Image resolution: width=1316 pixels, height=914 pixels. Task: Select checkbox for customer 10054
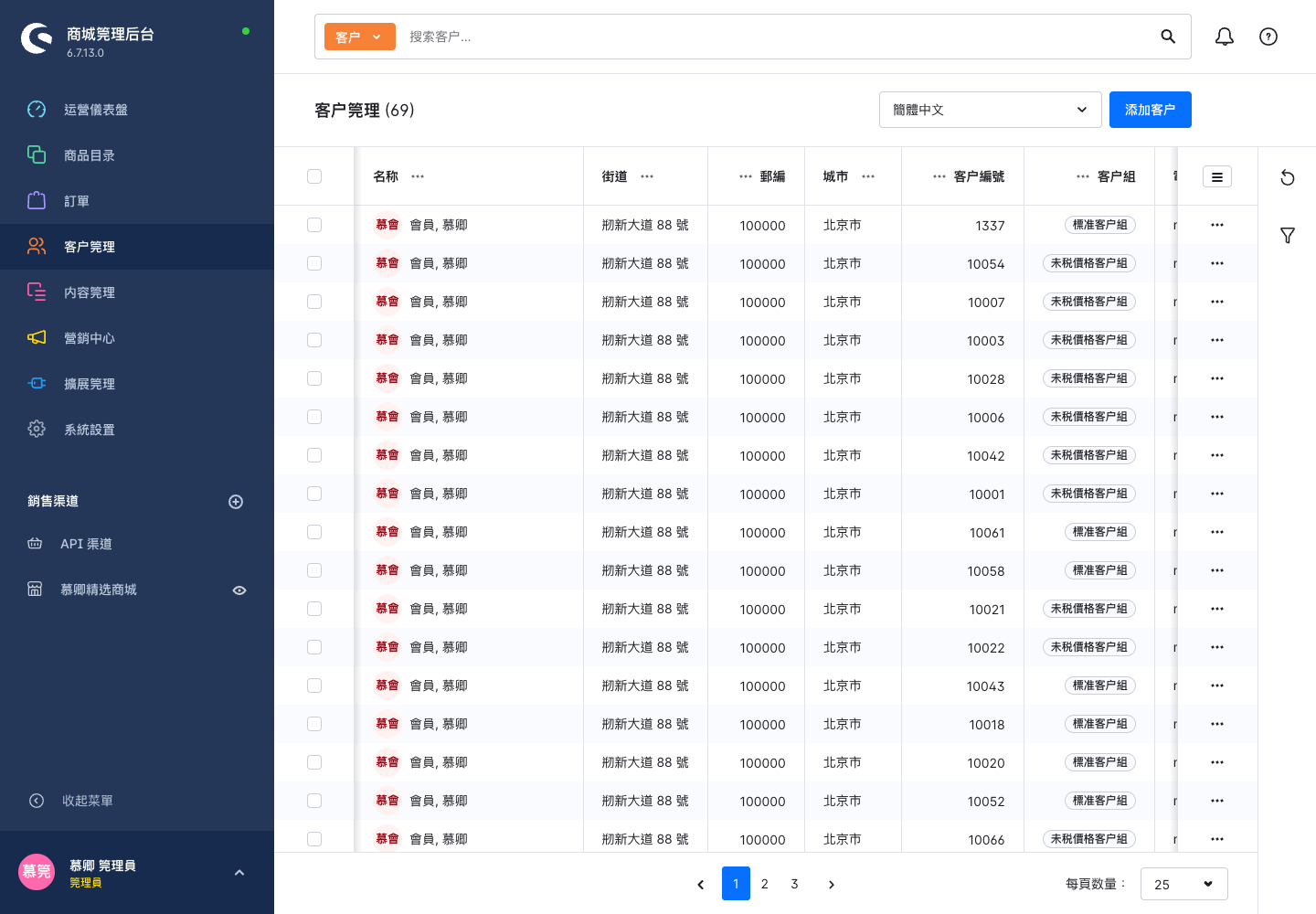314,263
